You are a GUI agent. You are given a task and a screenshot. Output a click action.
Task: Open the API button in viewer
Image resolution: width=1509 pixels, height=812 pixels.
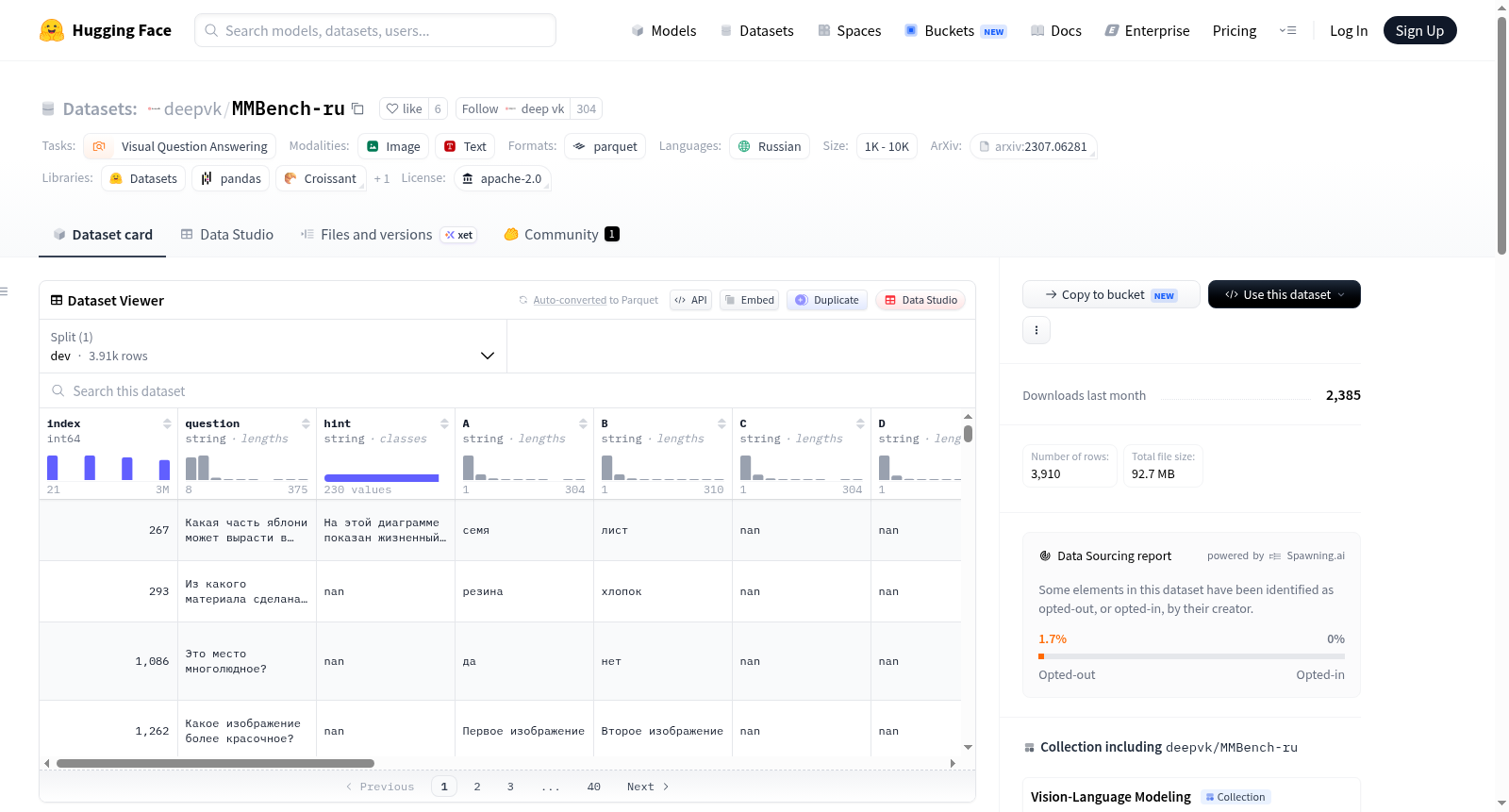(690, 300)
